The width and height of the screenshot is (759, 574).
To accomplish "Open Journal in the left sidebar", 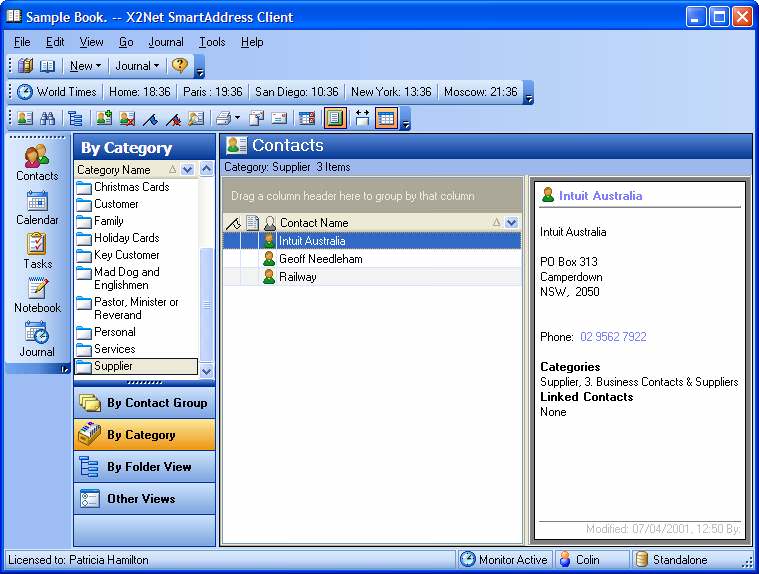I will point(37,339).
